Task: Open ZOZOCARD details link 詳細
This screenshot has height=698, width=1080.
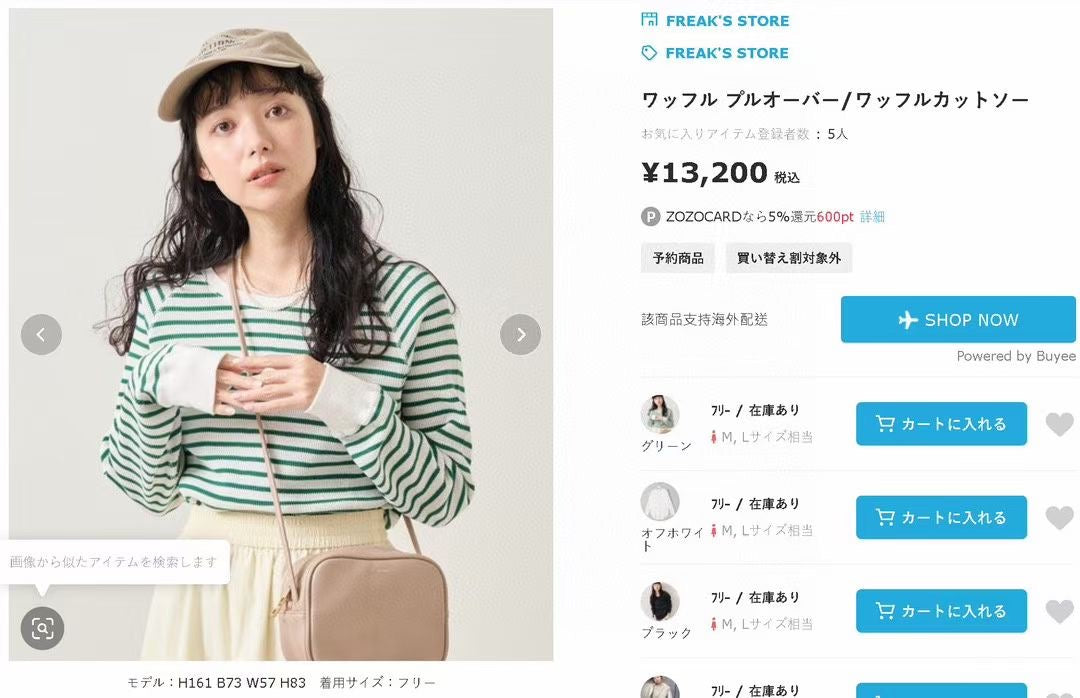Action: pyautogui.click(x=872, y=217)
